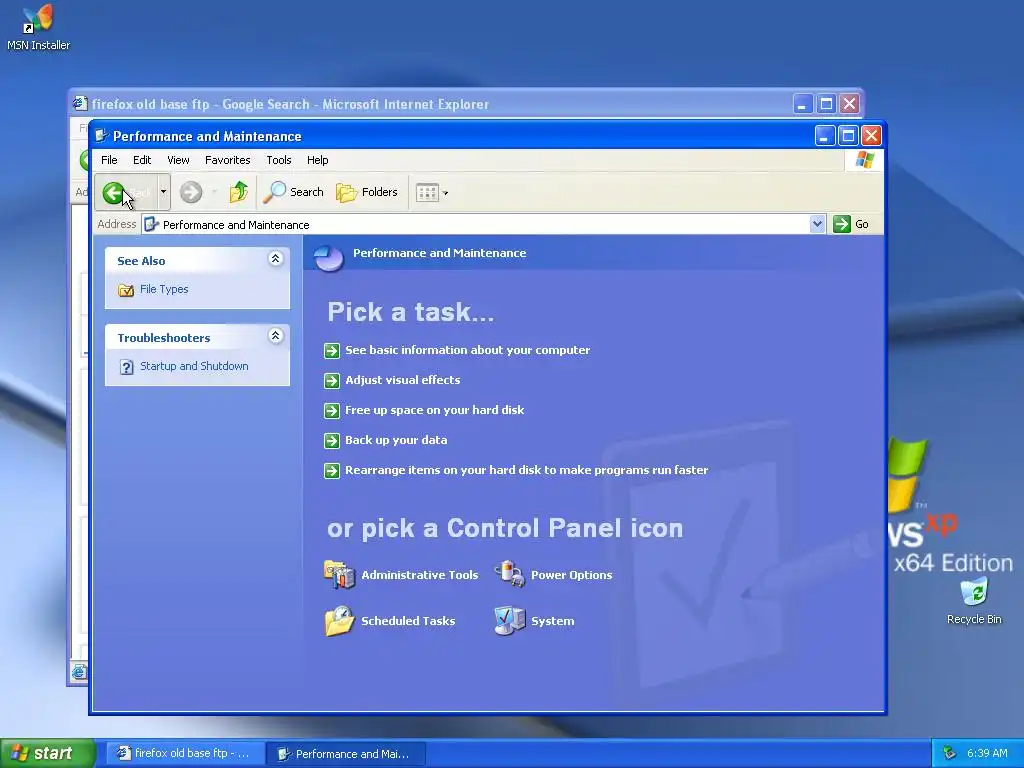Maximize the Internet Explorer window
The image size is (1024, 768).
pos(826,103)
